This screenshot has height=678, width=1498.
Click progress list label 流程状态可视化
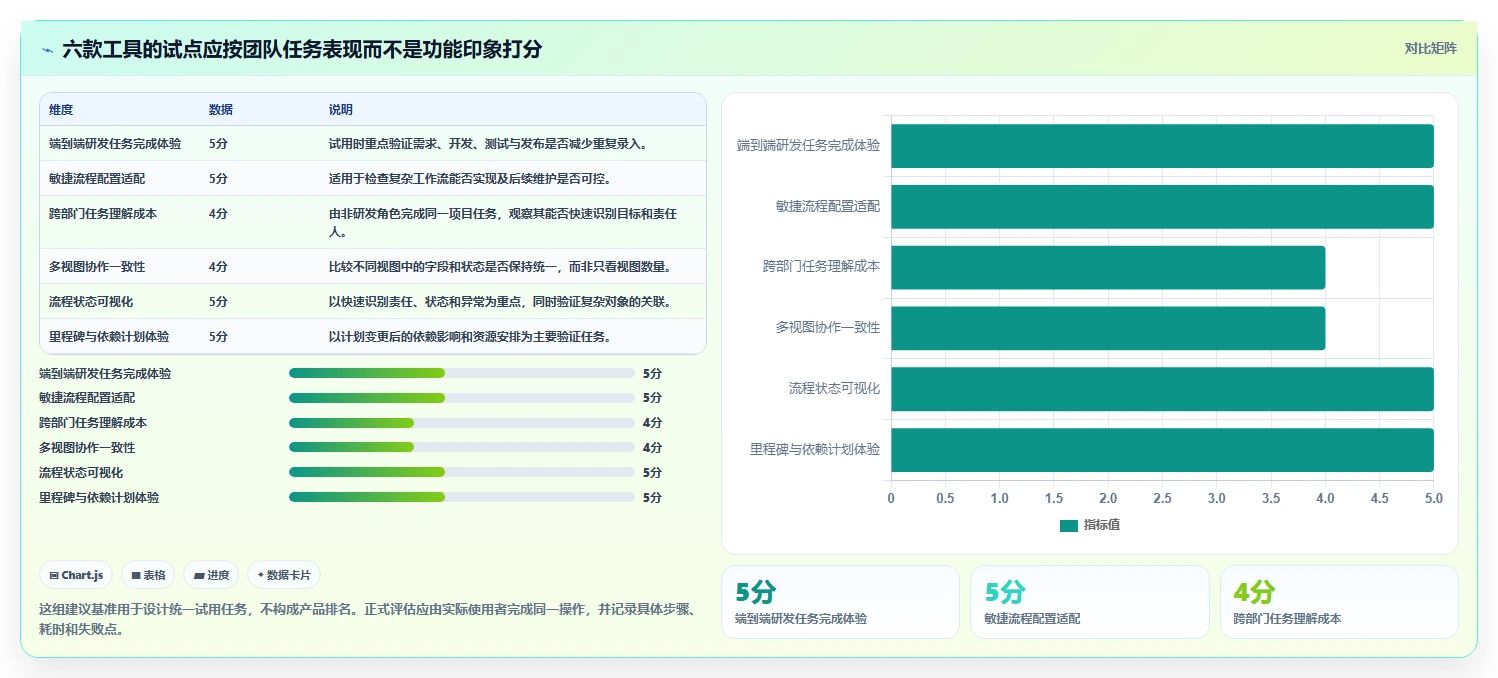(x=81, y=472)
